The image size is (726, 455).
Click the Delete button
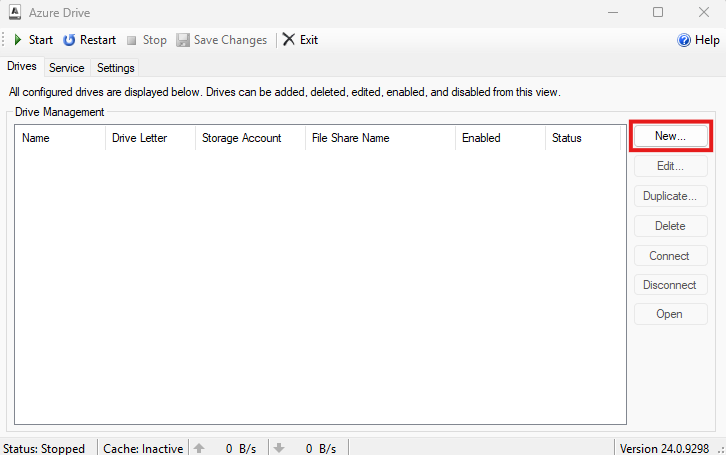670,226
